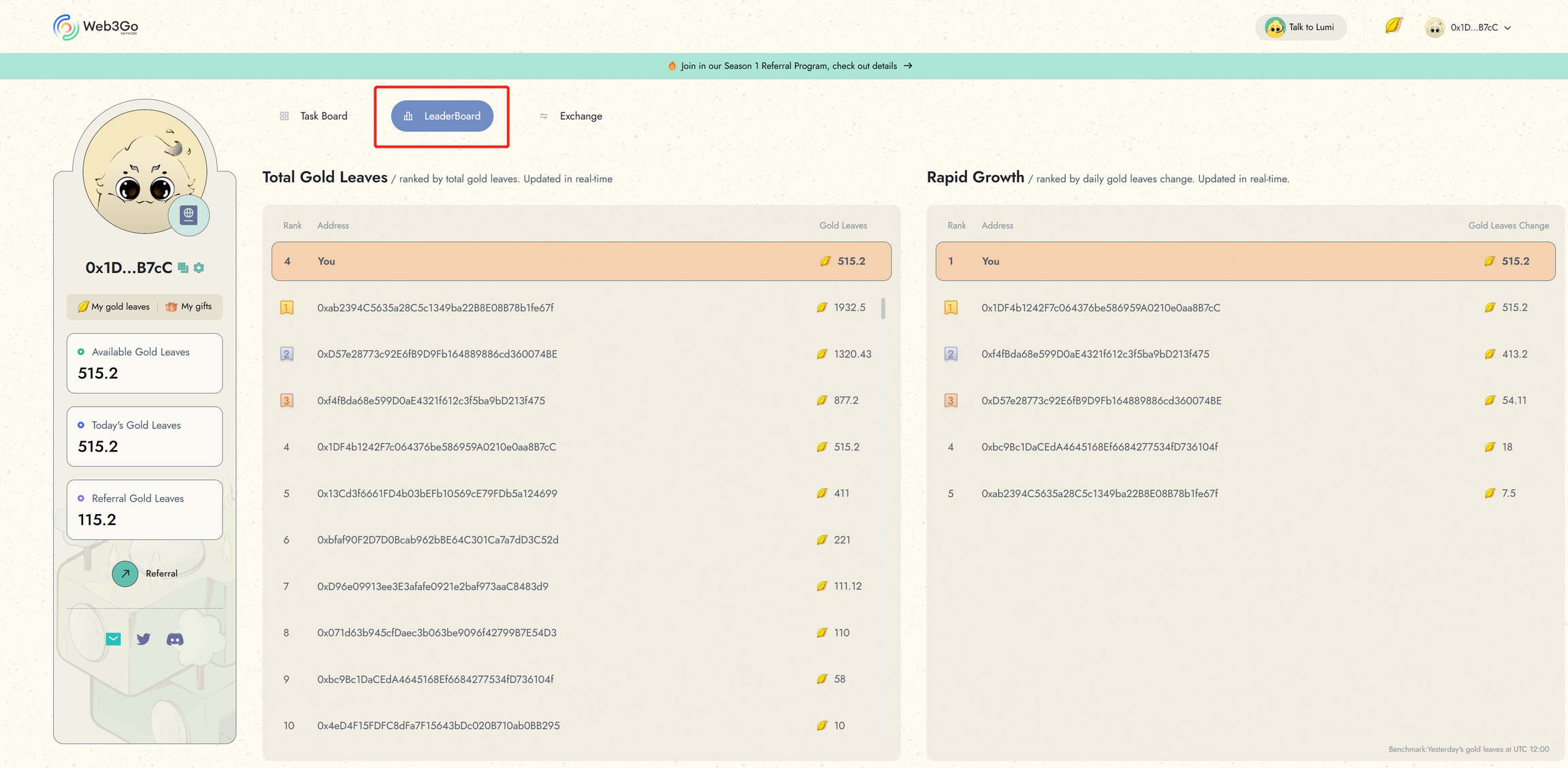Click the Available Gold Leaves card

tap(144, 363)
